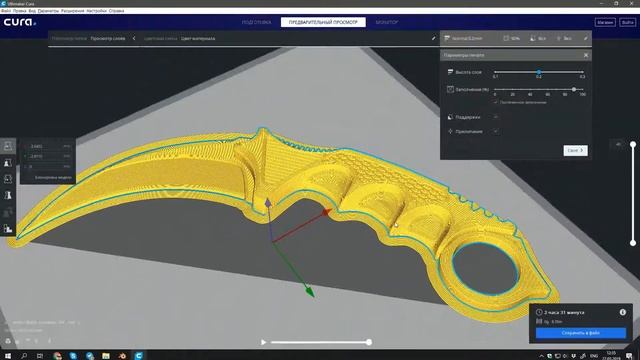Open Windows taskbar search
The image size is (640, 360).
click(24, 356)
